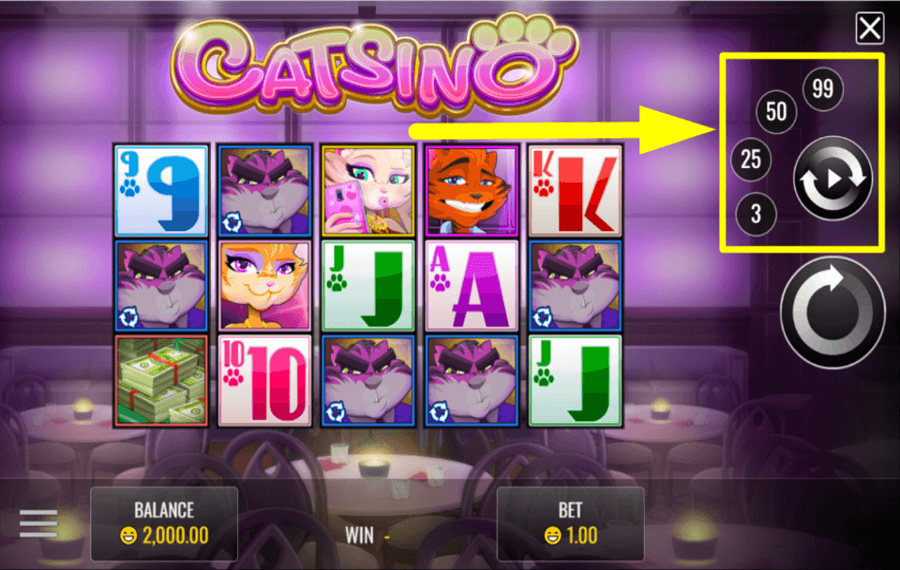Choose 25 autoplay spins
This screenshot has height=570, width=900.
tap(751, 160)
